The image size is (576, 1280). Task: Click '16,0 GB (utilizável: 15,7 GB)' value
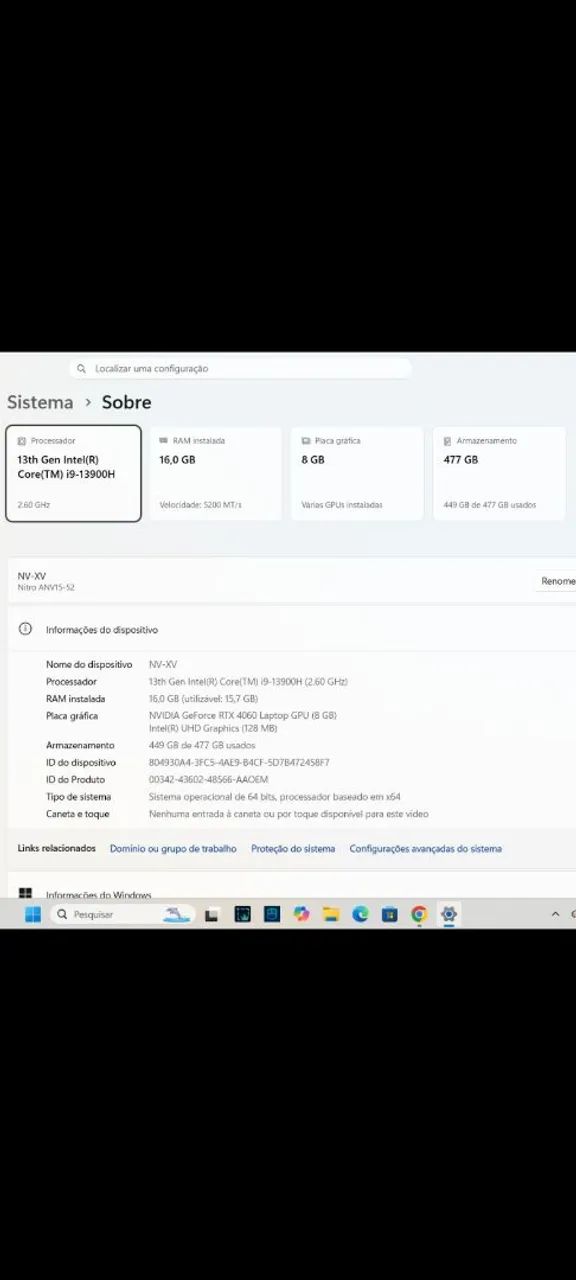click(x=203, y=699)
